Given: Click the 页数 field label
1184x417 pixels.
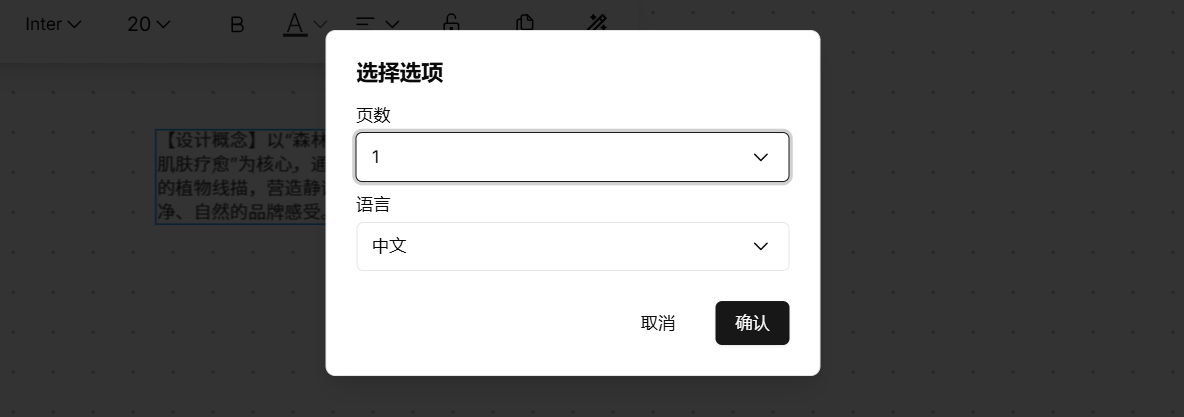Looking at the screenshot, I should click(373, 115).
